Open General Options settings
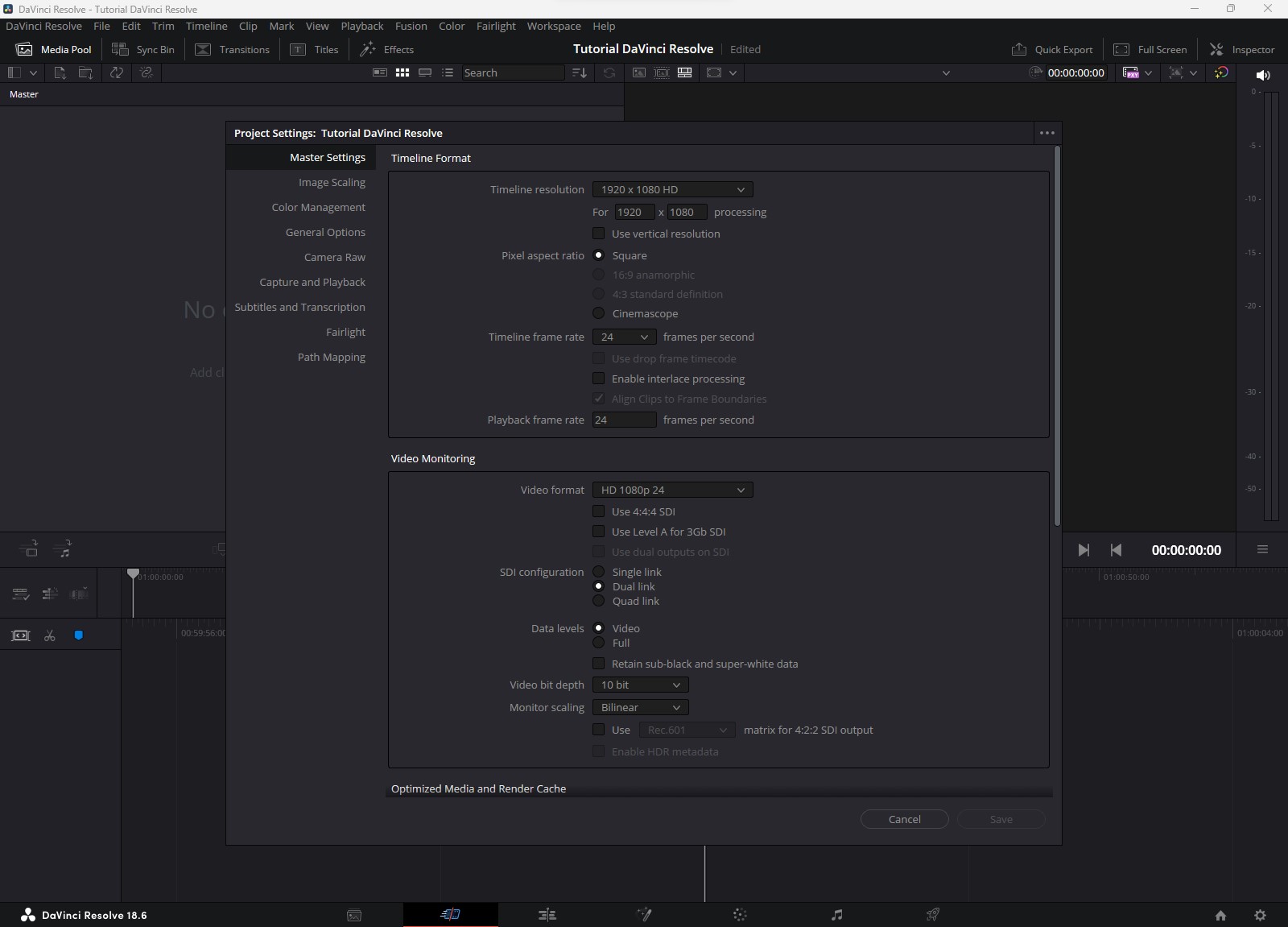The image size is (1288, 927). 325,232
